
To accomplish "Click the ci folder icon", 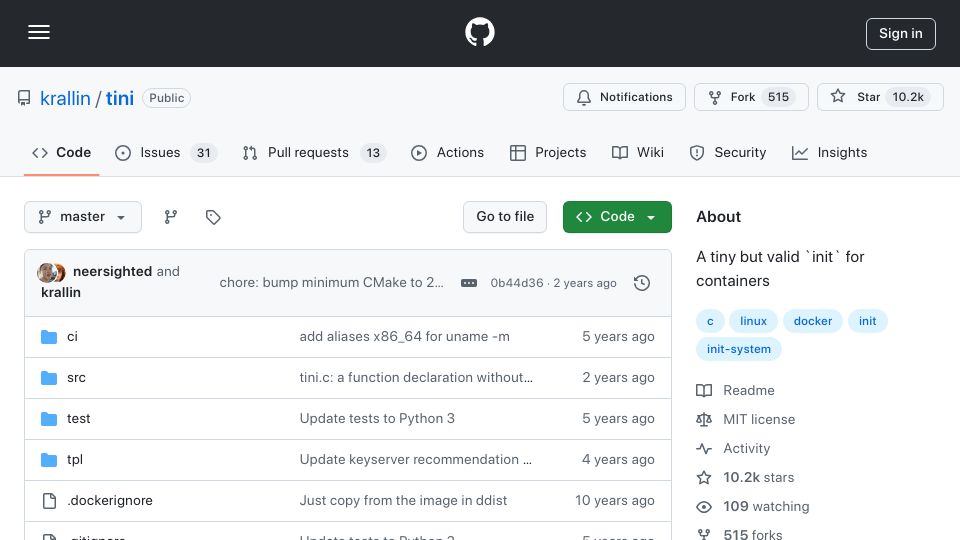I will [x=49, y=337].
